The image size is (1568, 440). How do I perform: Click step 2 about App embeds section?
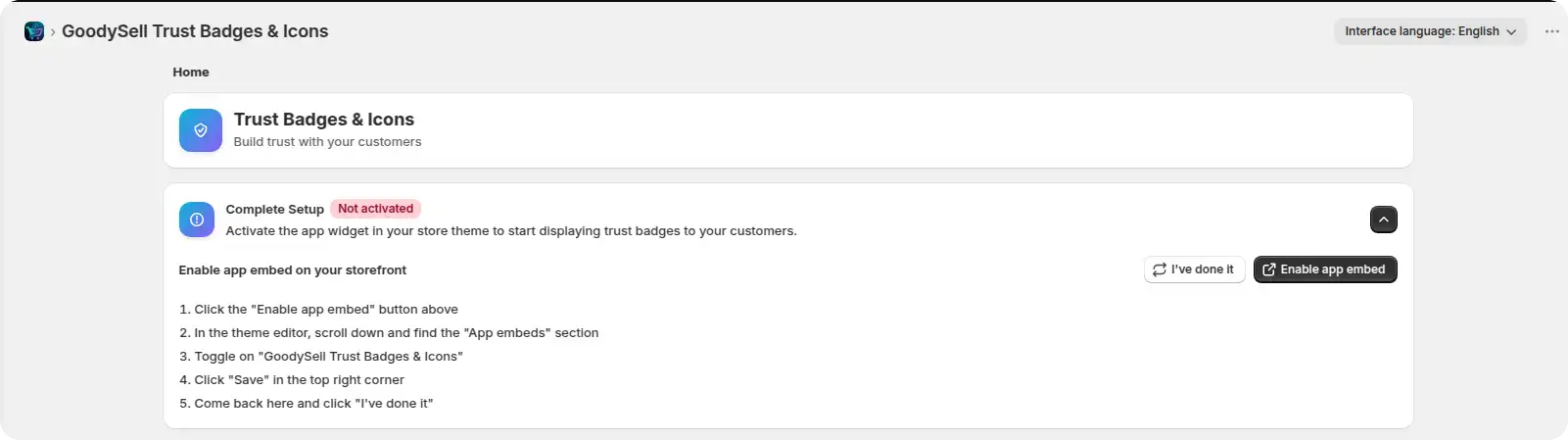tap(389, 333)
